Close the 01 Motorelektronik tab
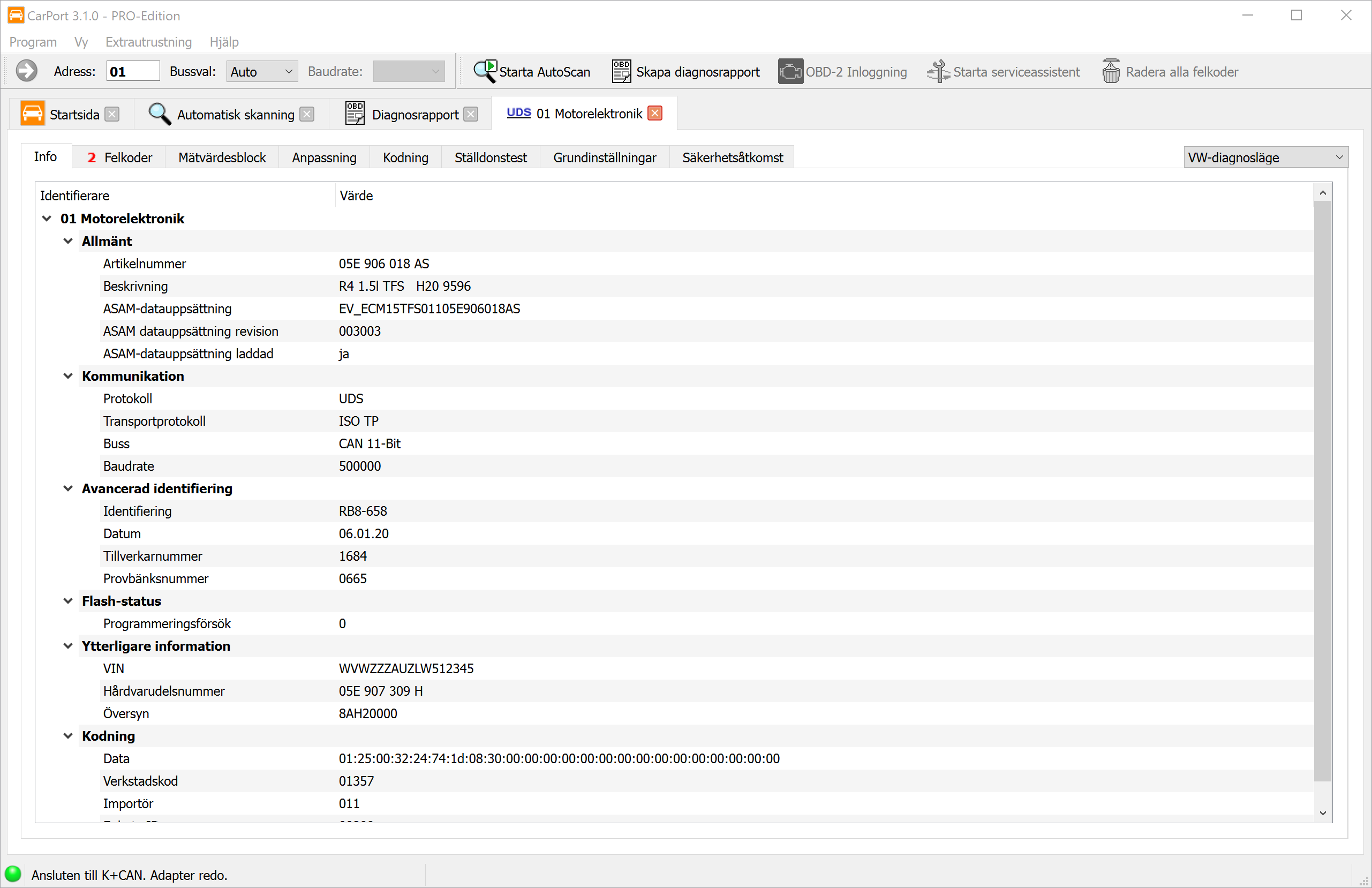The image size is (1372, 888). (x=655, y=113)
